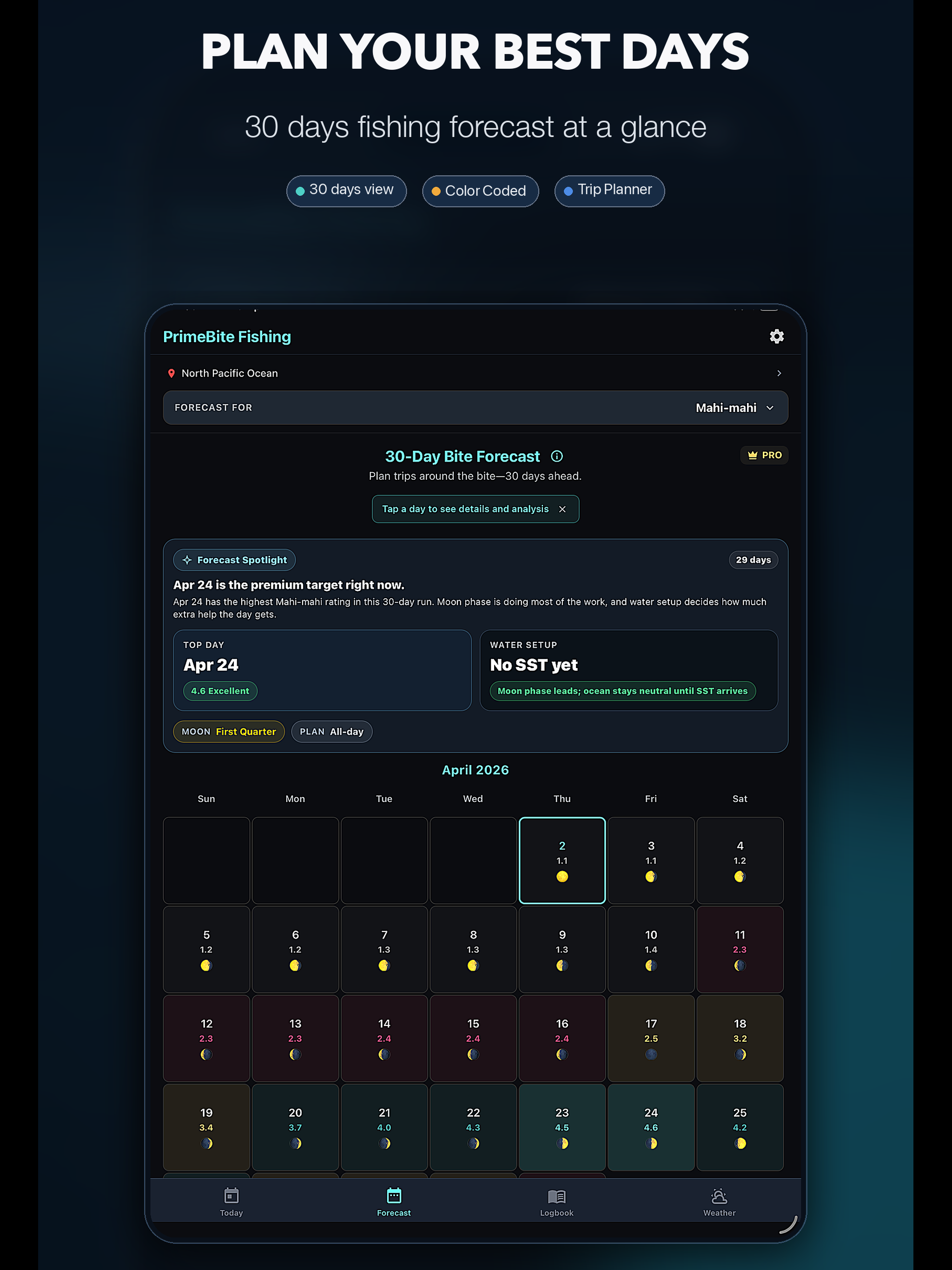The width and height of the screenshot is (952, 1270).
Task: Select day 13 in the calendar
Action: 295,1038
